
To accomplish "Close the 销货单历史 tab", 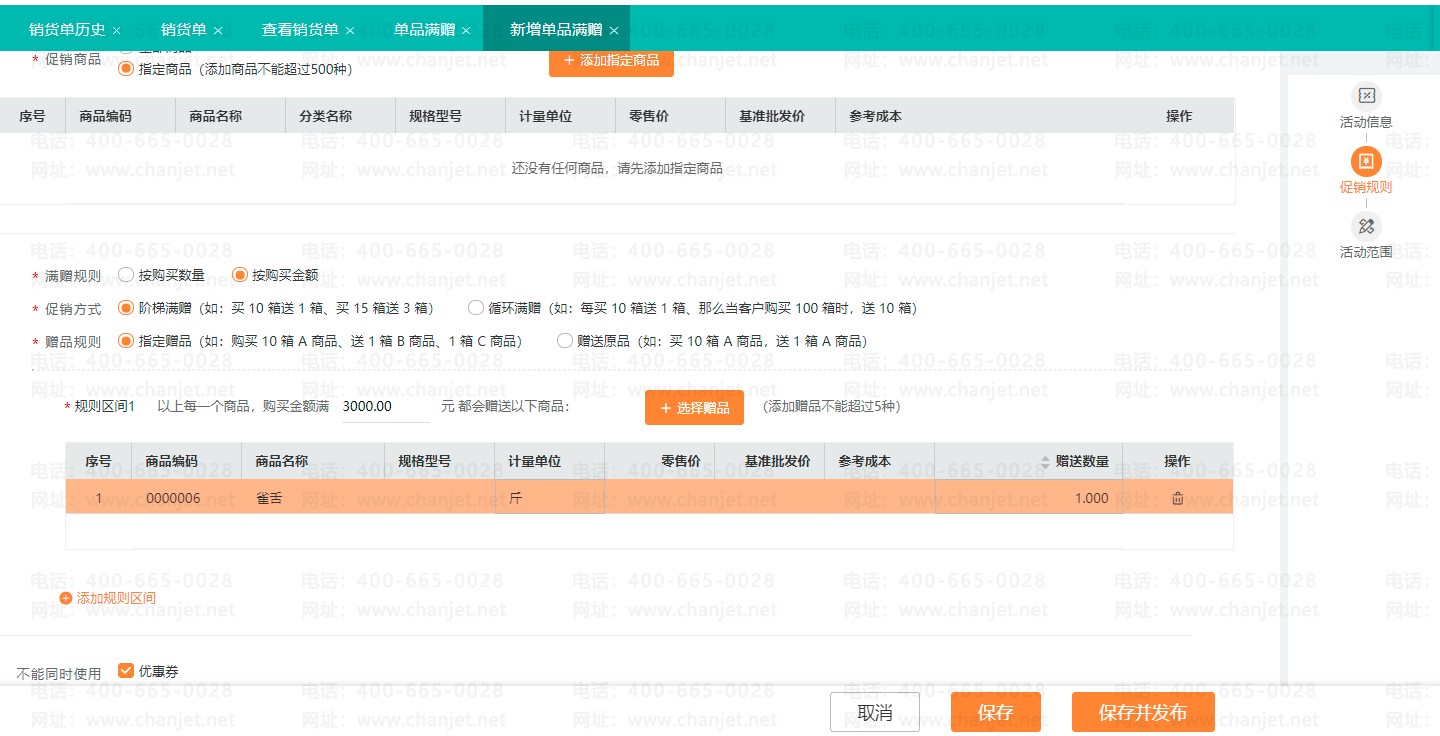I will pos(117,31).
